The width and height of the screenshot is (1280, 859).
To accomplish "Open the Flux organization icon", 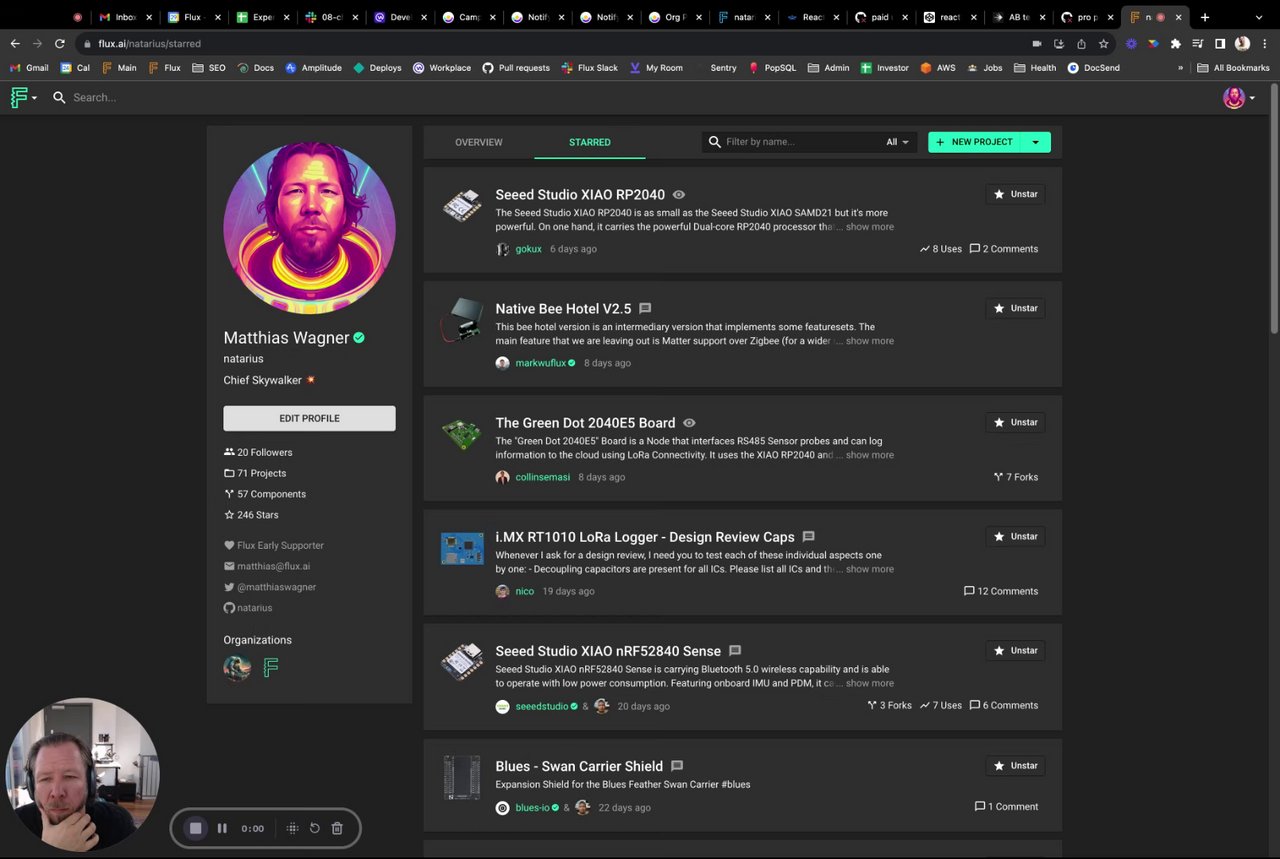I will 271,668.
